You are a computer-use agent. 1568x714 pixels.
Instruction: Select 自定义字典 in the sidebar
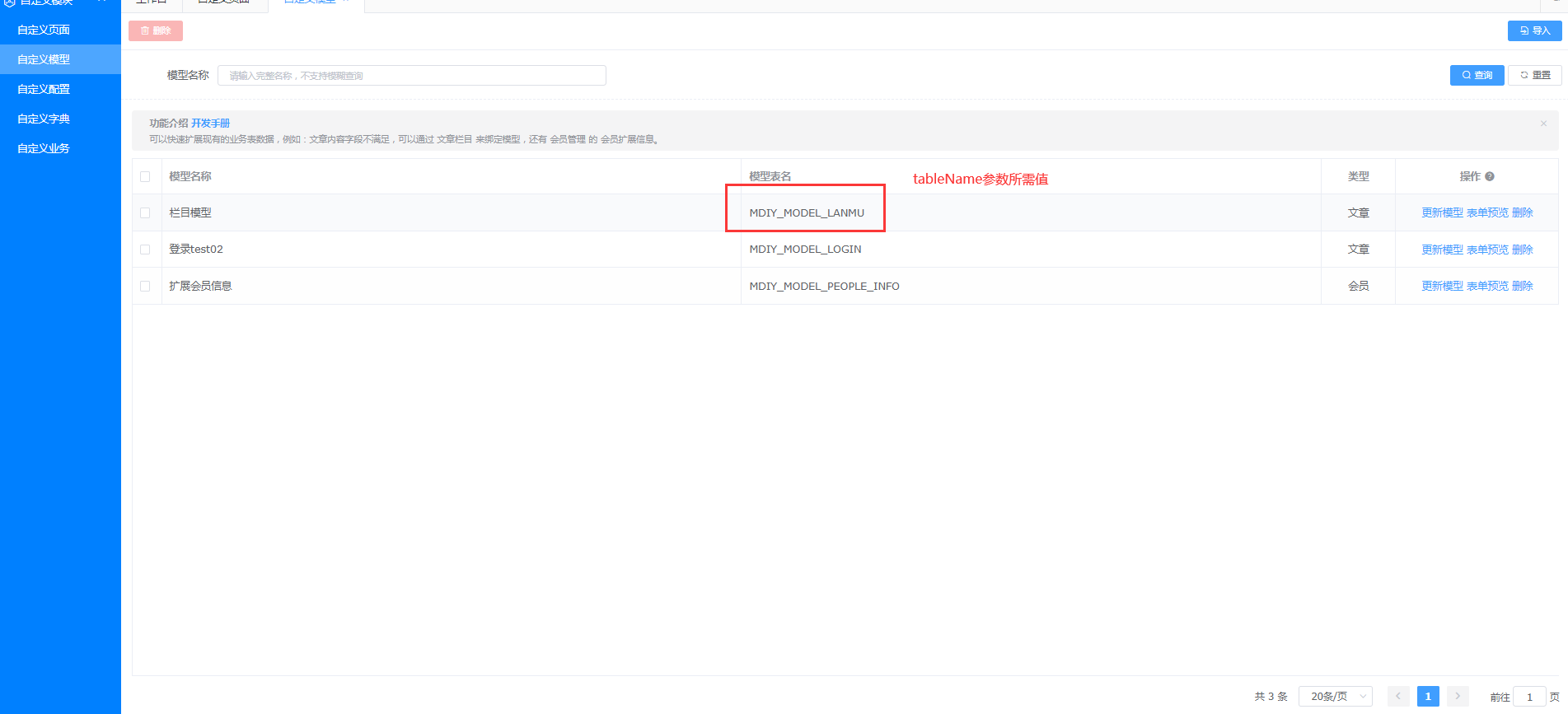click(44, 119)
